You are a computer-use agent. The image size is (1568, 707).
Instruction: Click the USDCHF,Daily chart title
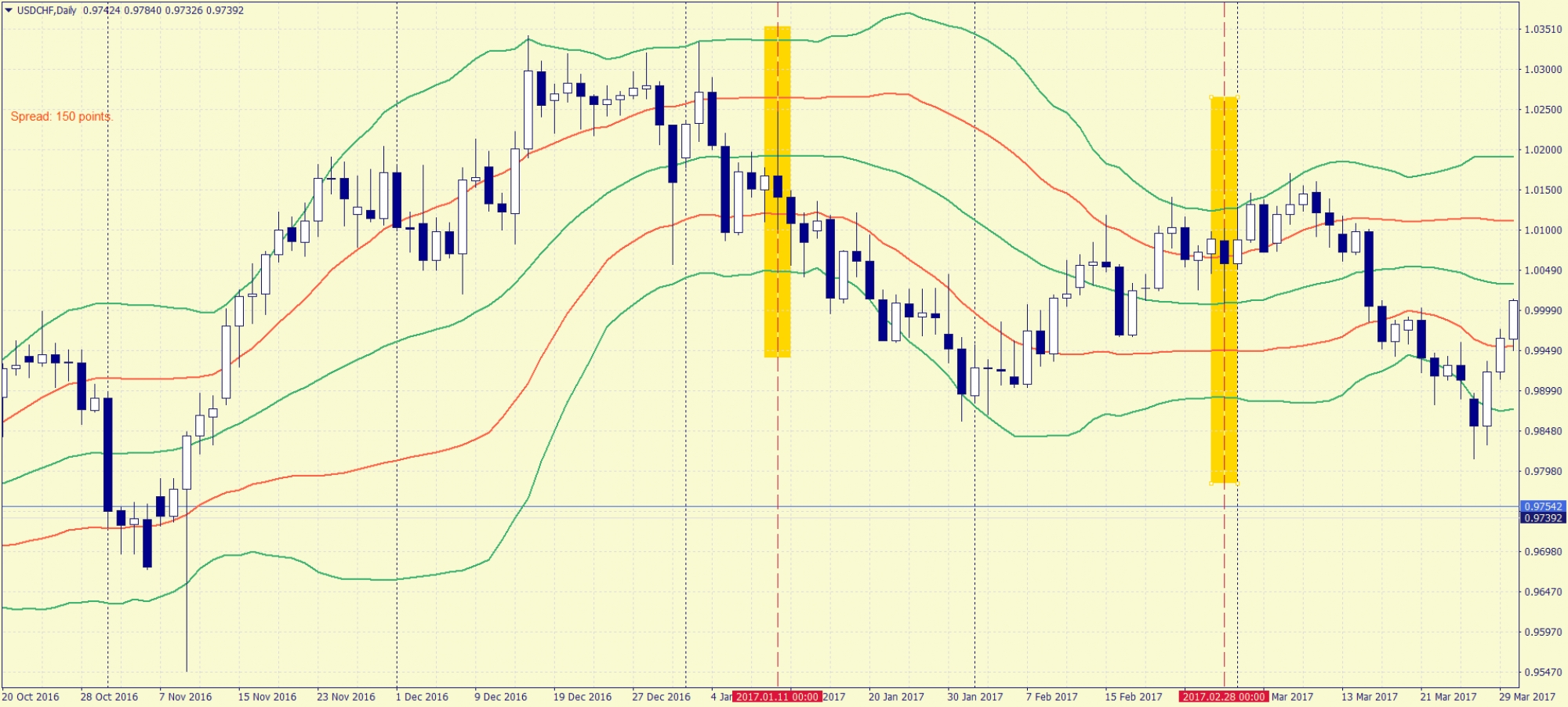[47, 10]
